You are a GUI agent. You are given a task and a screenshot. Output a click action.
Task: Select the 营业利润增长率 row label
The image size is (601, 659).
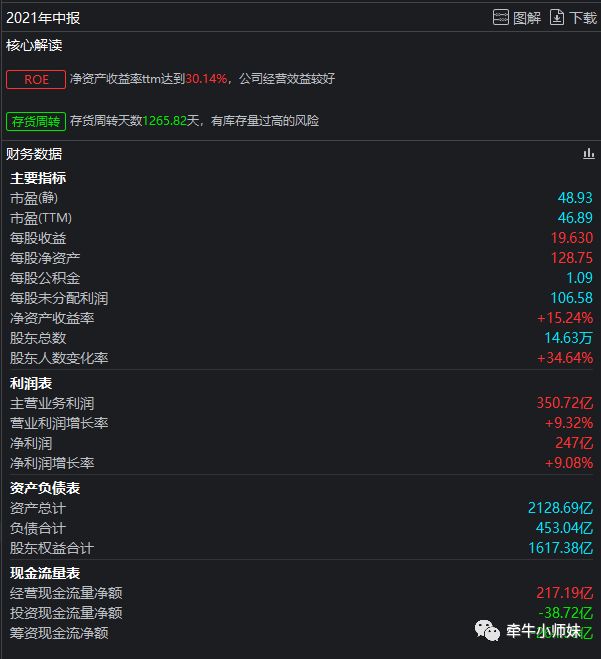59,423
